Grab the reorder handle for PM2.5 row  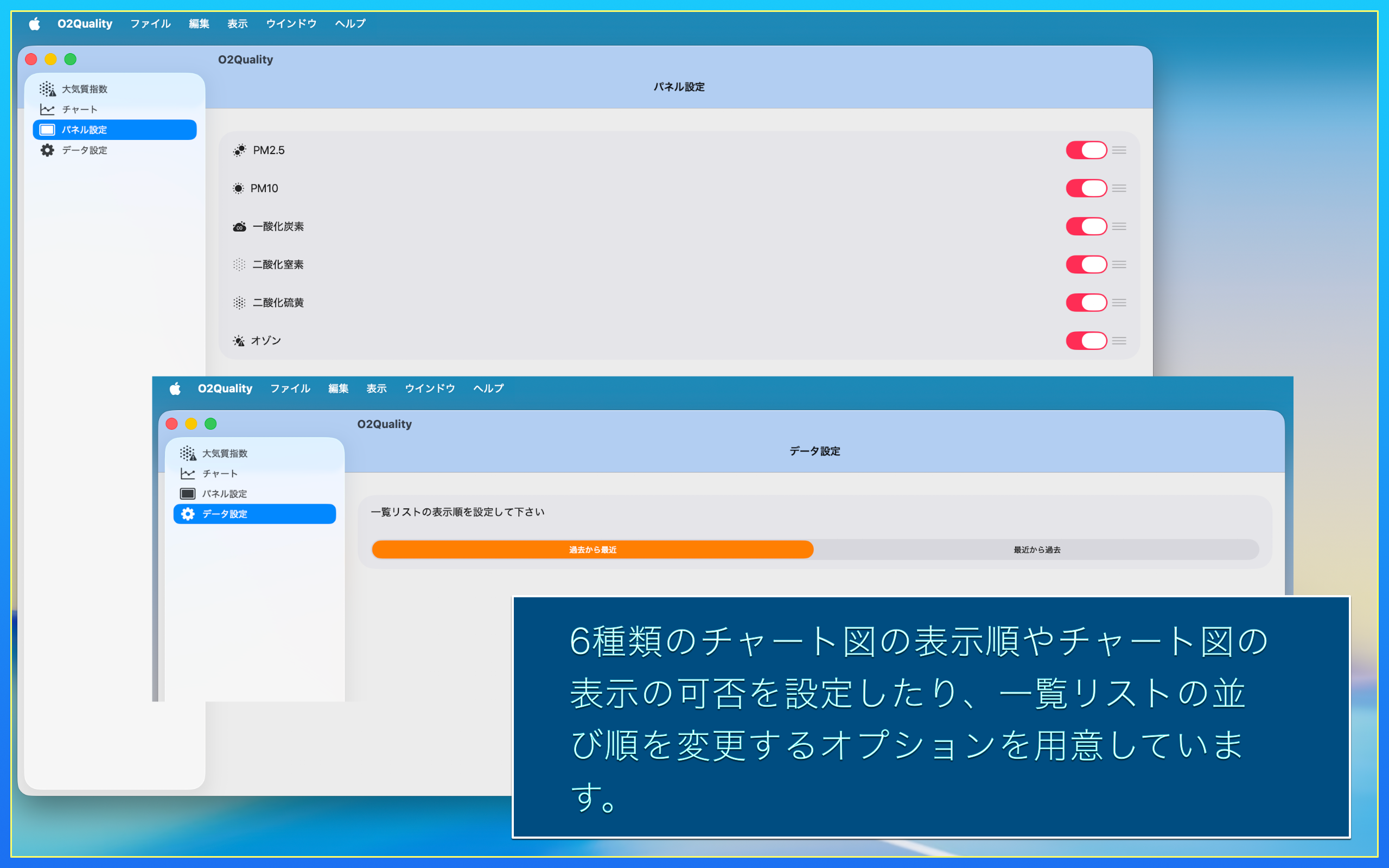[x=1119, y=150]
